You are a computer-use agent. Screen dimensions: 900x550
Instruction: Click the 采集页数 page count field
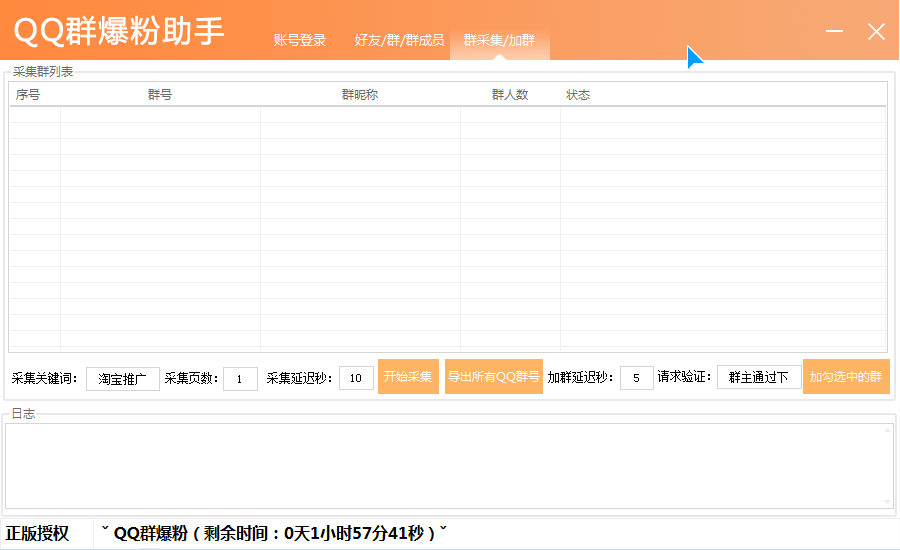coord(240,378)
